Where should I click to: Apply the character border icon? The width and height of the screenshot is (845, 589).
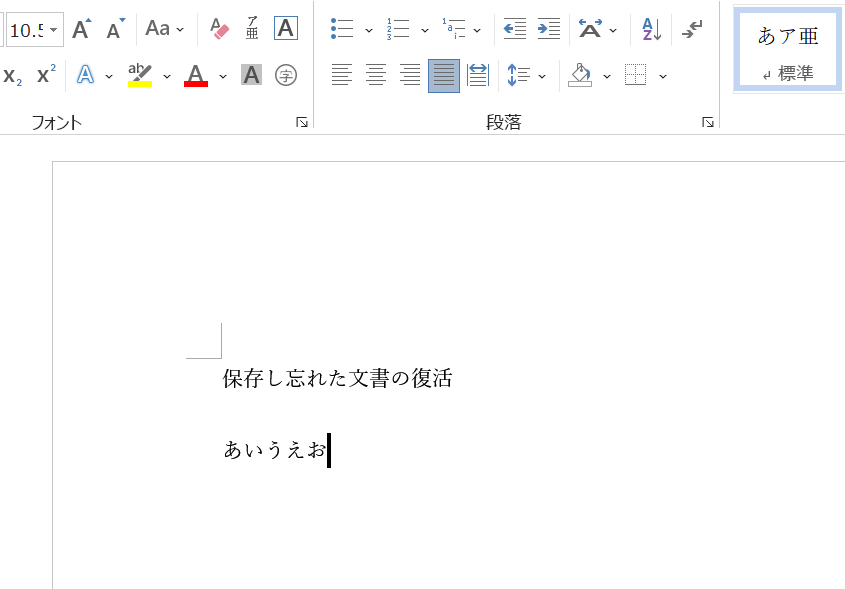tap(286, 27)
